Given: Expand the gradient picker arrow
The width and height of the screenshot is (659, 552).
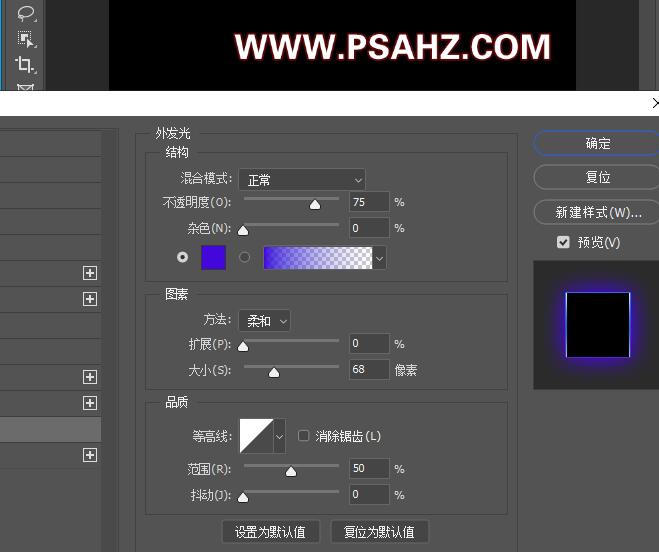Looking at the screenshot, I should click(380, 258).
